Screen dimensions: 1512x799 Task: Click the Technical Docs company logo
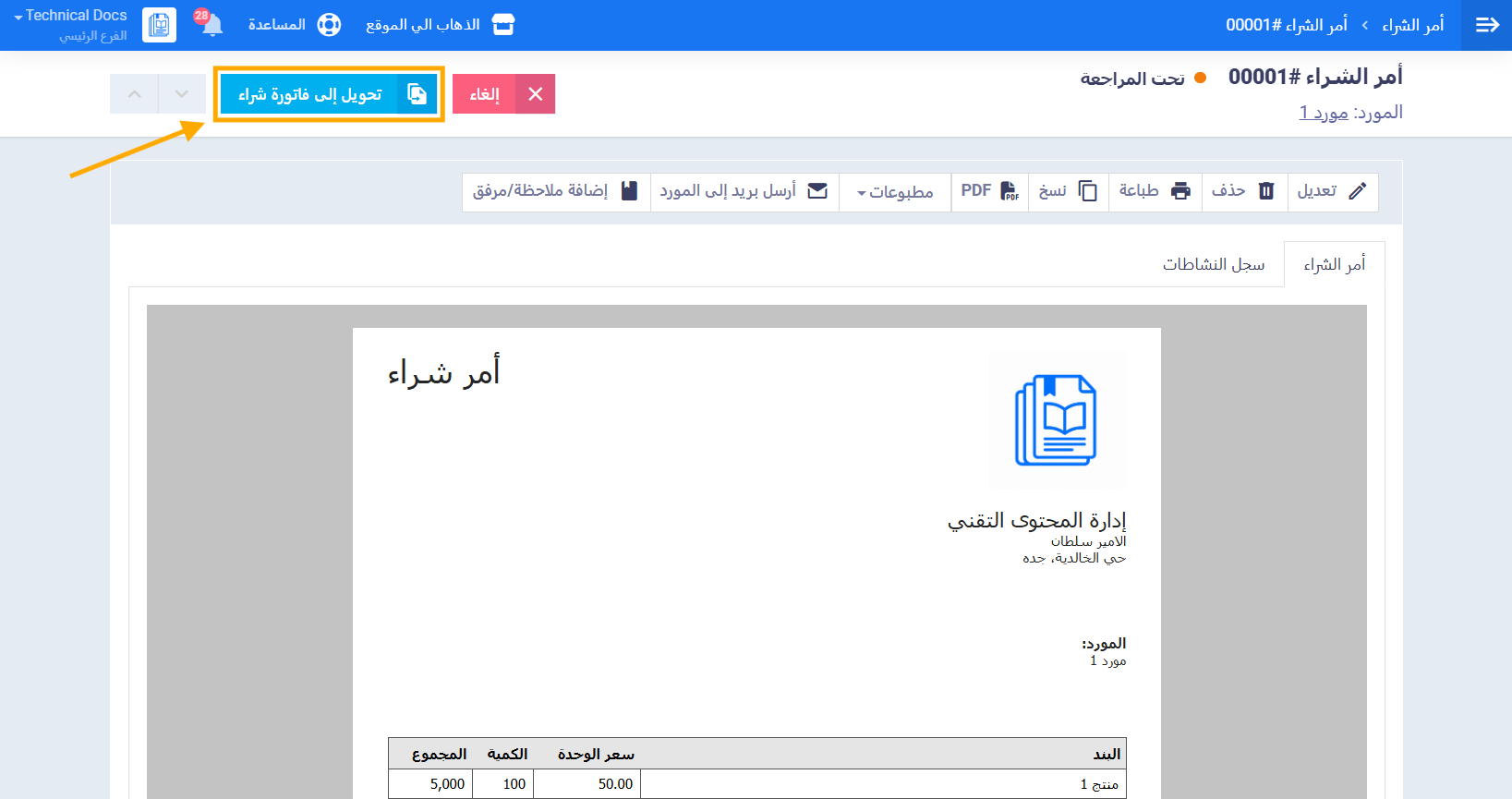(159, 25)
